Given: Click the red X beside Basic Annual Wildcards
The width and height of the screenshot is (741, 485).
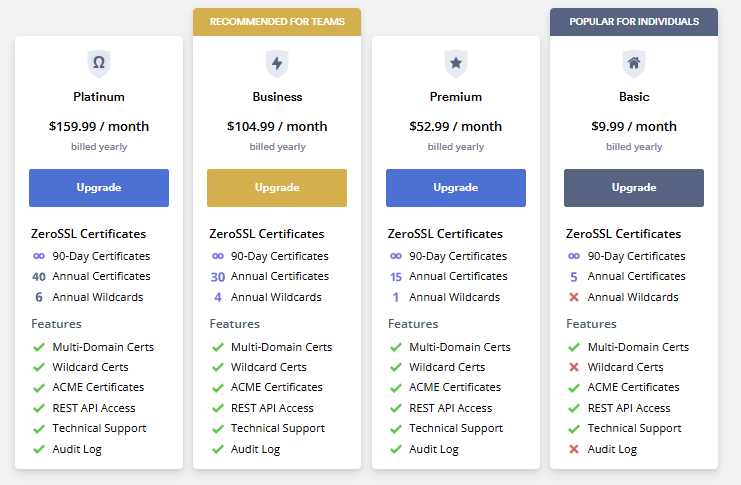Looking at the screenshot, I should click(574, 297).
